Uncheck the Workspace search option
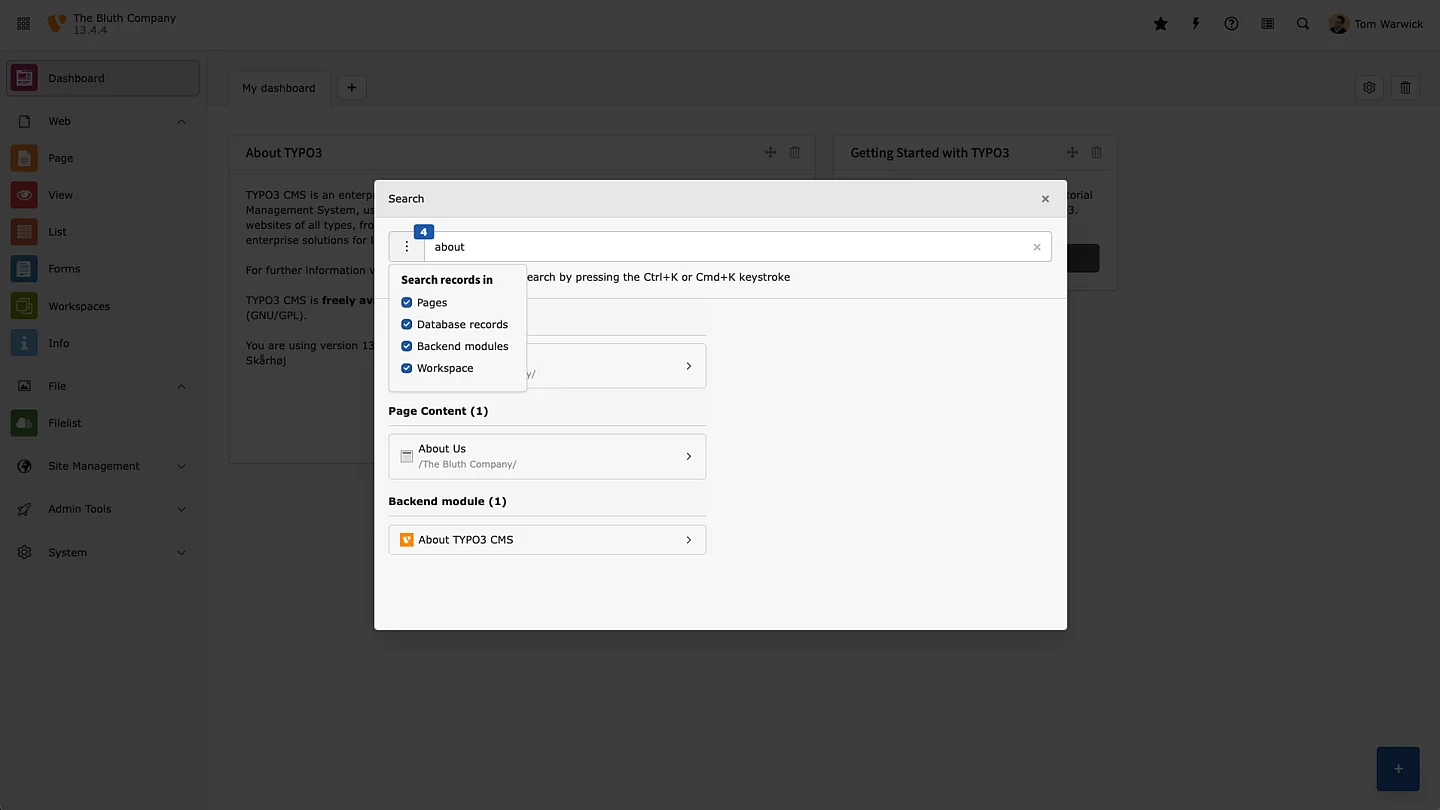Screen dimensions: 1440x810 point(406,368)
